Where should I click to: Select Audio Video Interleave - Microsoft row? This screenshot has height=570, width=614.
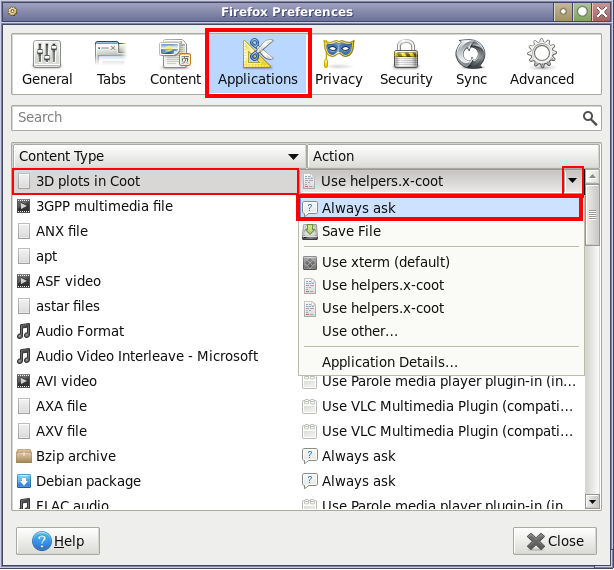coord(155,357)
